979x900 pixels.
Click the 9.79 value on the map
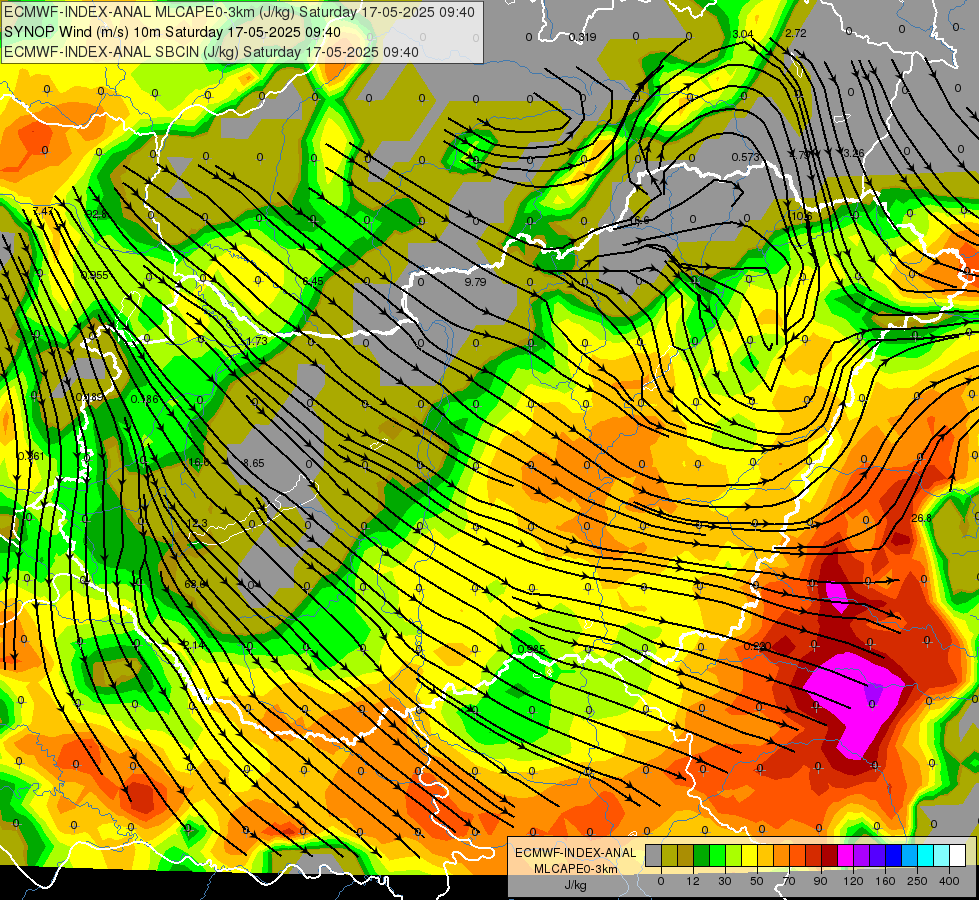(x=475, y=282)
